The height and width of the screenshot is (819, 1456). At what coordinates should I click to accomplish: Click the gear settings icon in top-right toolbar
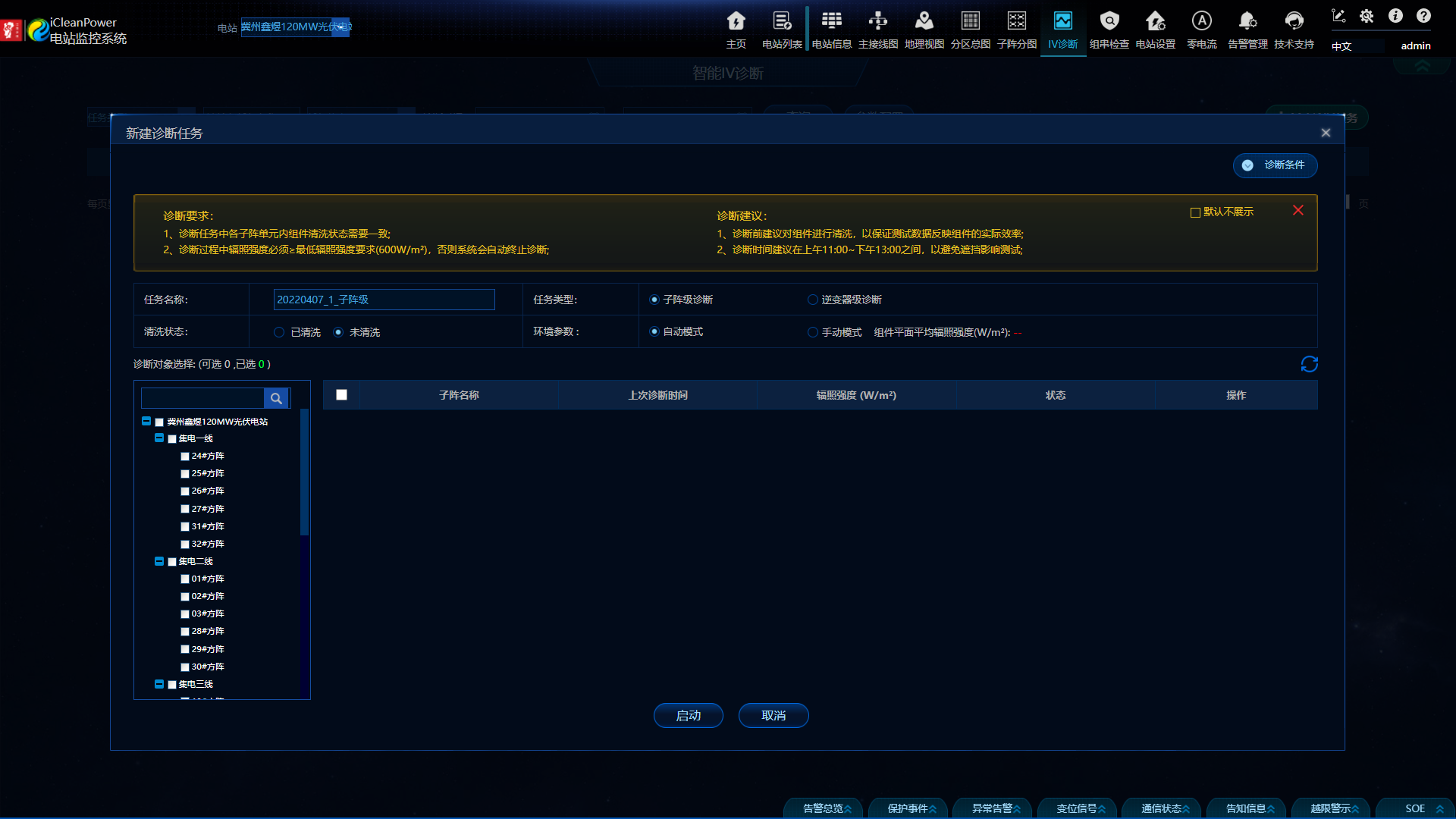coord(1367,16)
